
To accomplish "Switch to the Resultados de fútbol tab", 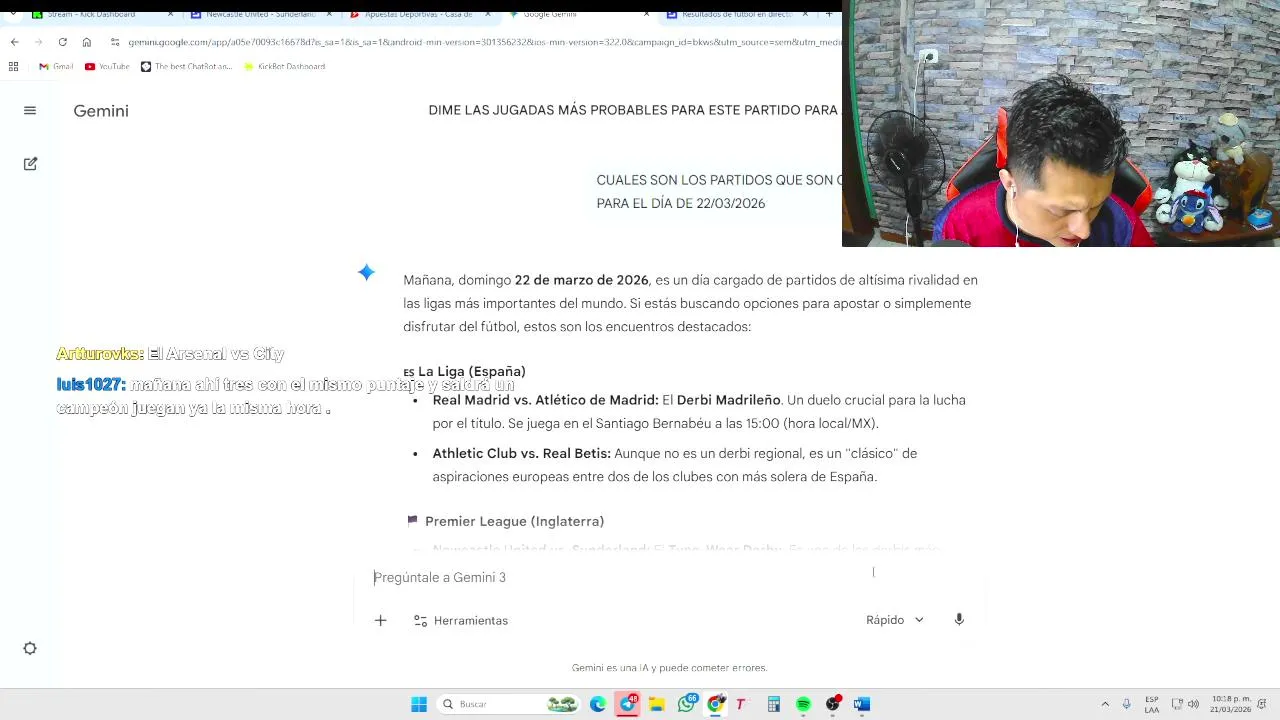I will pos(736,14).
